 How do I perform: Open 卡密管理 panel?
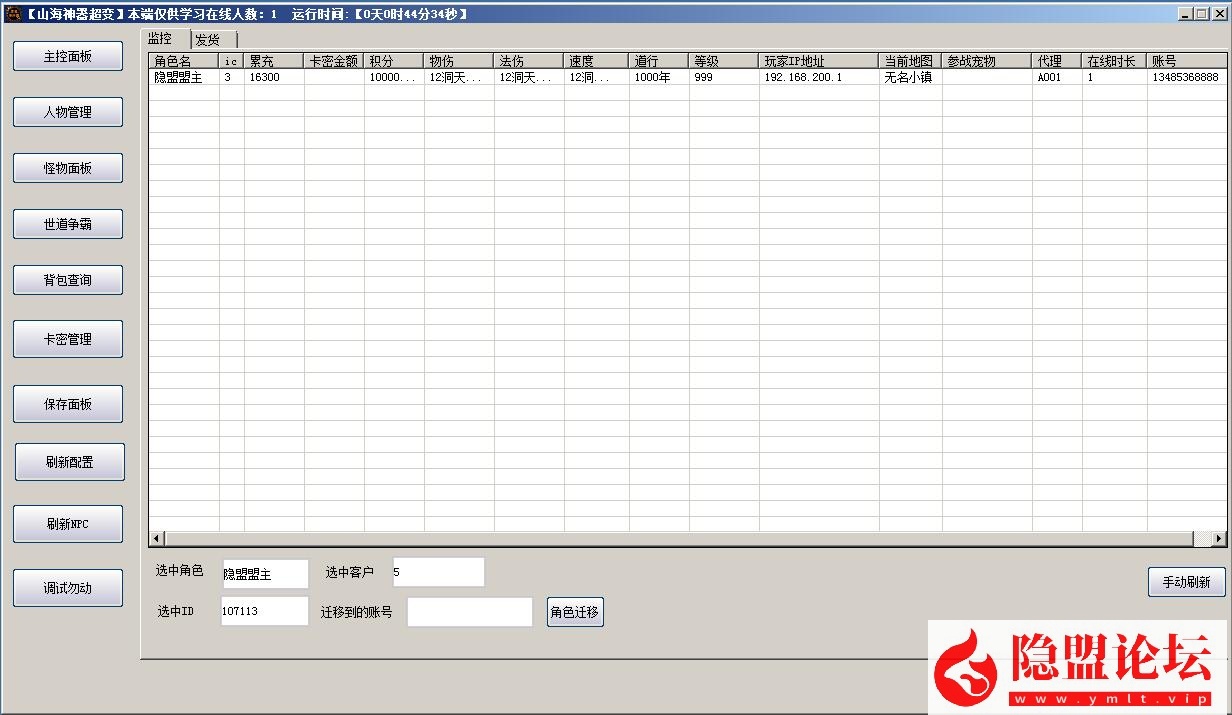pyautogui.click(x=68, y=340)
